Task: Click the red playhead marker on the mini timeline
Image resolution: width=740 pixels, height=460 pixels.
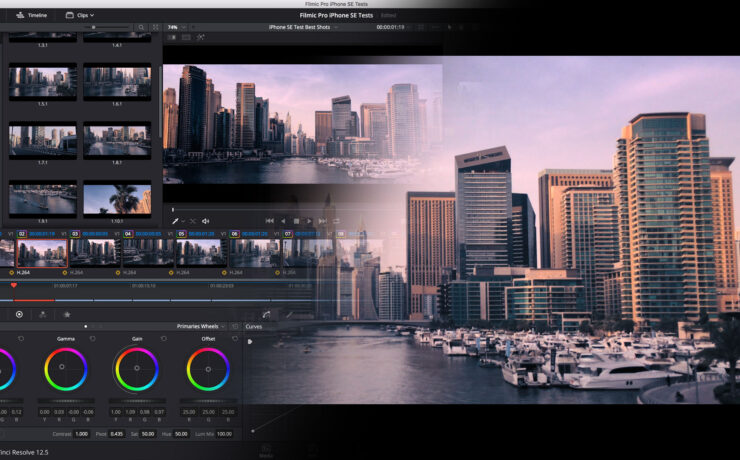Action: (14, 285)
